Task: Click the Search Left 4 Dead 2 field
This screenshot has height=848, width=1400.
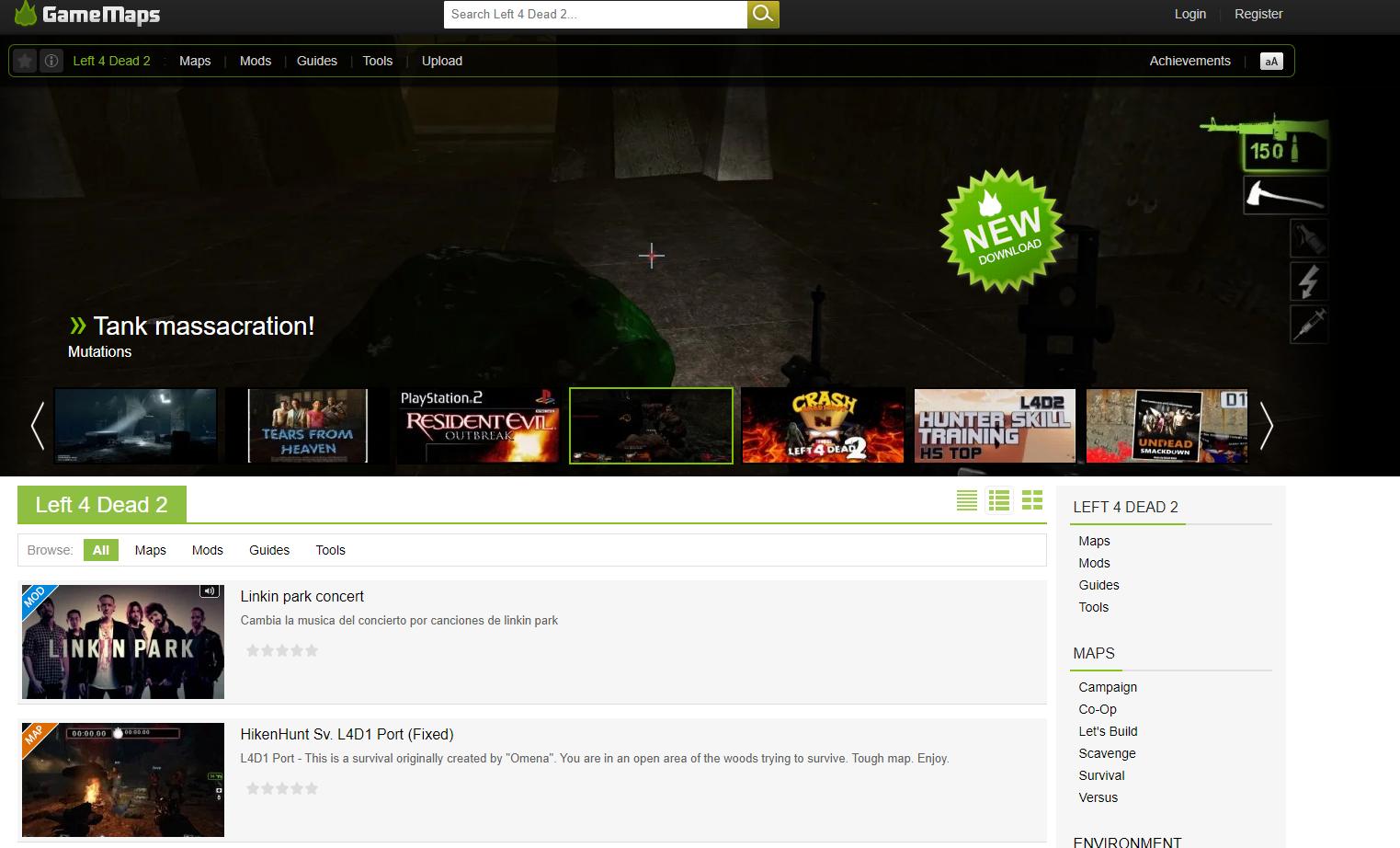Action: pyautogui.click(x=596, y=14)
